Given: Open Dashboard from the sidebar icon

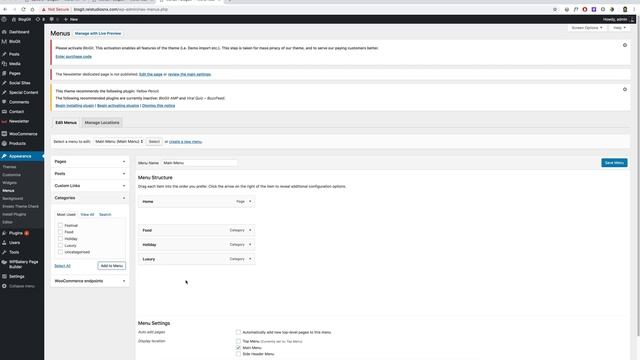Looking at the screenshot, I should click(x=4, y=32).
